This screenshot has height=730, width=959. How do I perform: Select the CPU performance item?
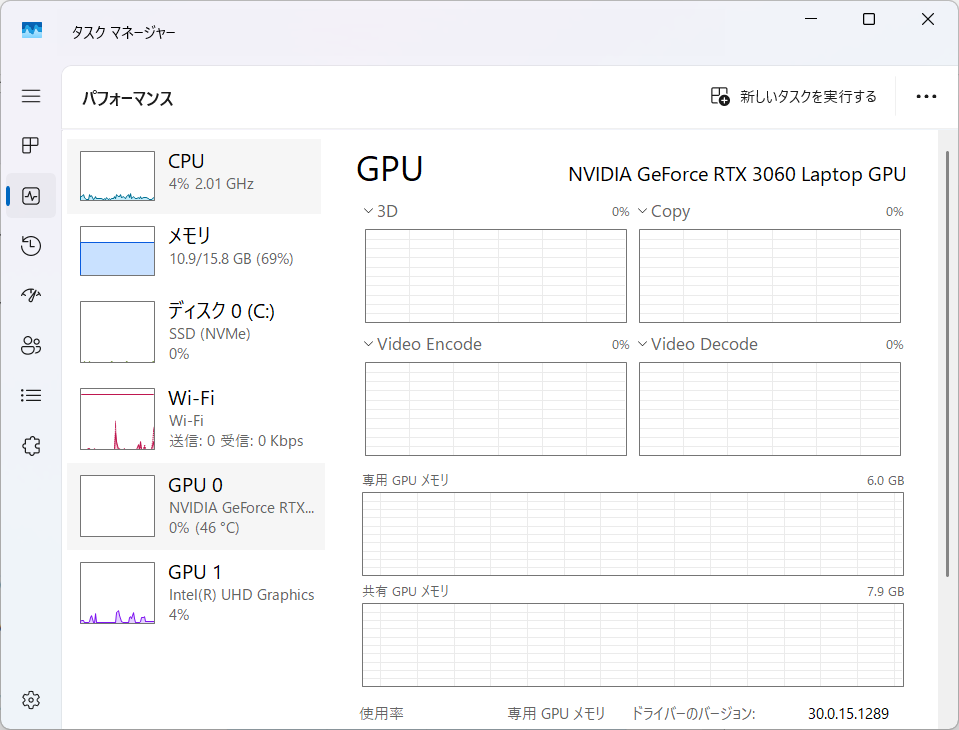194,177
